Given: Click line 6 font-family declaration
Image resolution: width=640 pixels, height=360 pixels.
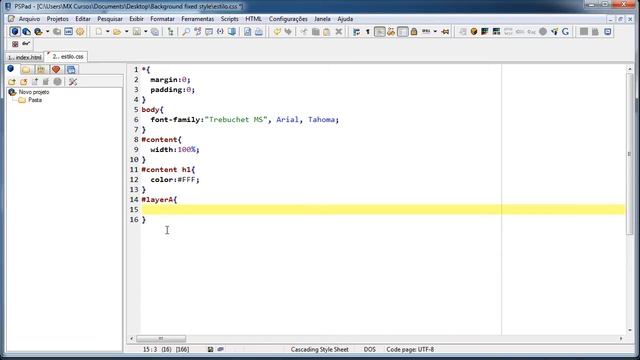Looking at the screenshot, I should pos(244,120).
